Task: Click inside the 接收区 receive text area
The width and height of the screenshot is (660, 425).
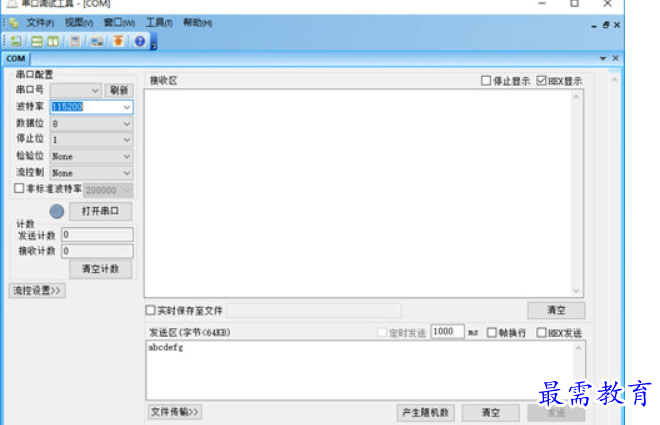Action: click(x=358, y=193)
